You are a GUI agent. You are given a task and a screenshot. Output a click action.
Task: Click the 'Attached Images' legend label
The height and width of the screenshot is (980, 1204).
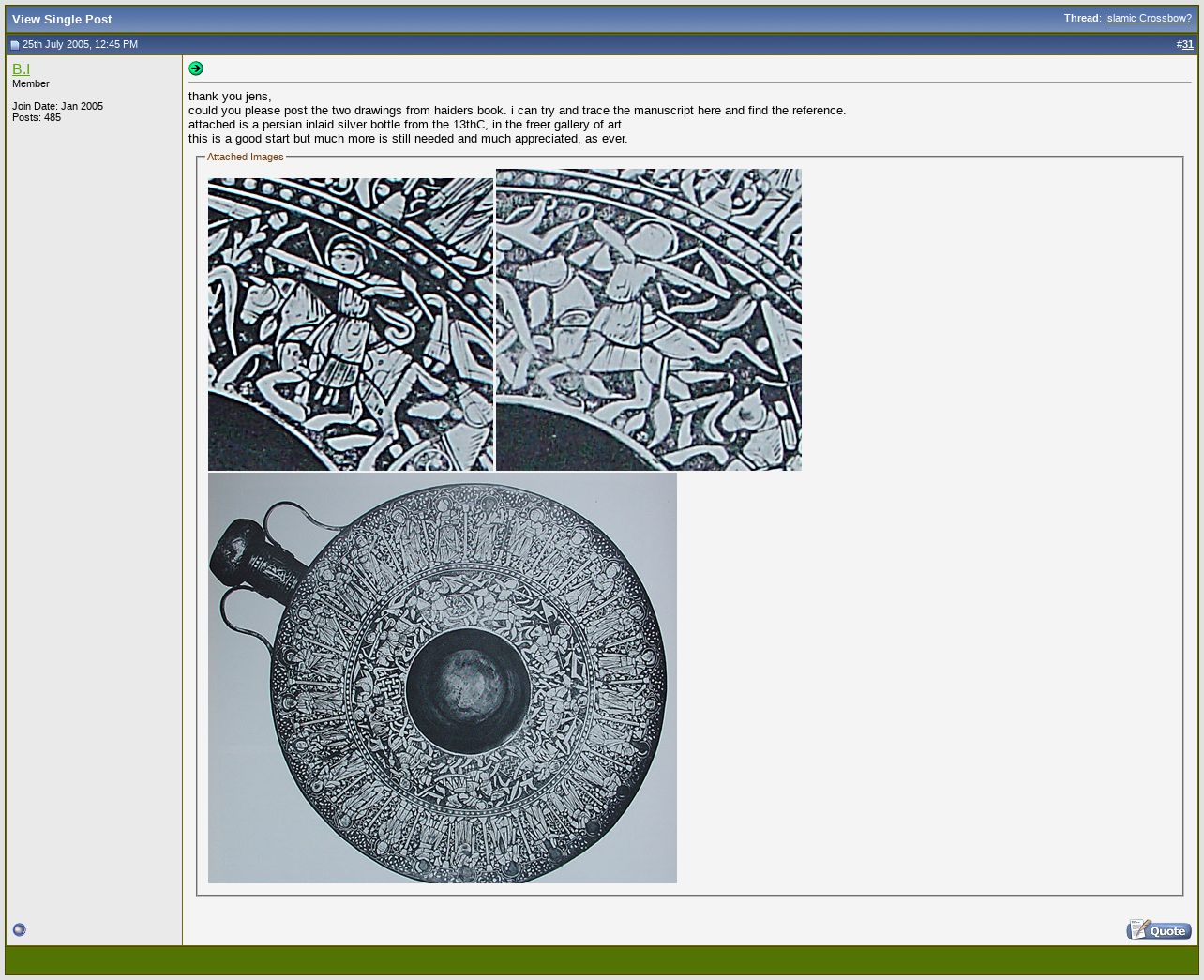245,157
